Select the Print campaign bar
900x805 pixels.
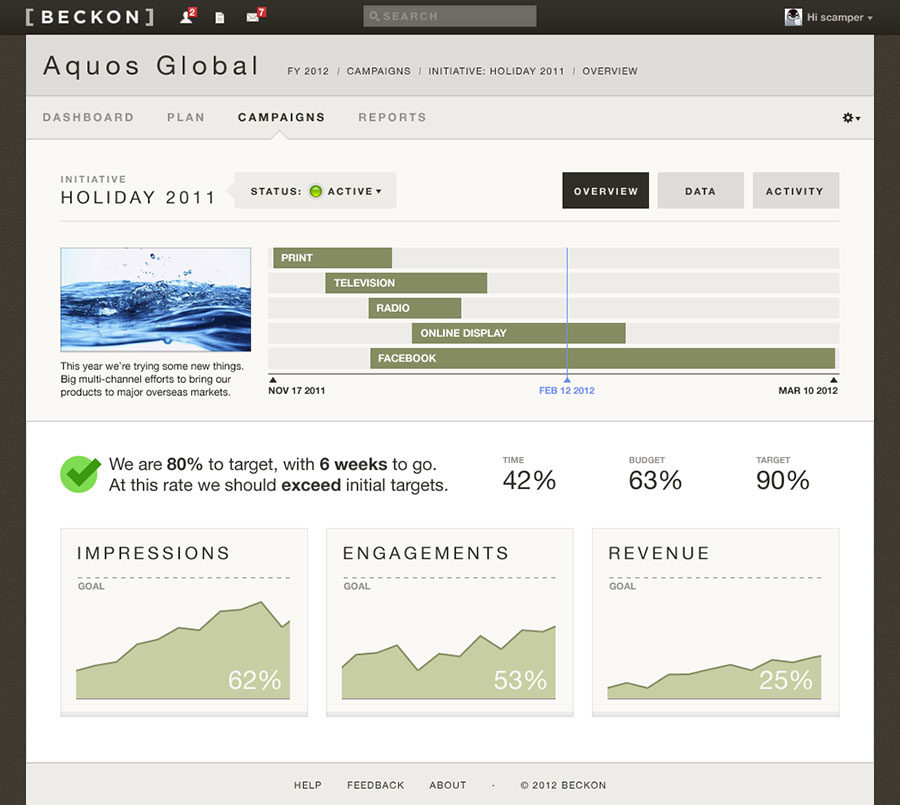(332, 258)
